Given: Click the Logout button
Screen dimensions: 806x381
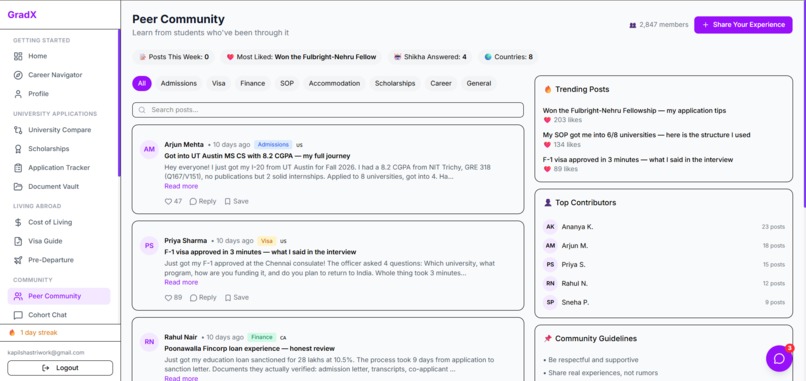Looking at the screenshot, I should (x=60, y=368).
